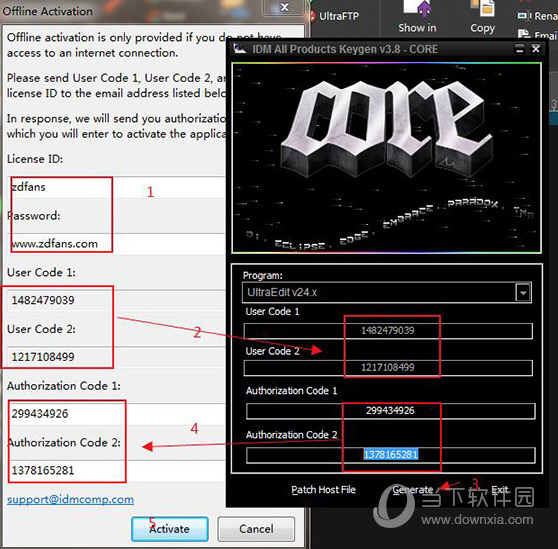
Task: Click the dialog's Authorization Code 2 field
Action: pos(116,470)
